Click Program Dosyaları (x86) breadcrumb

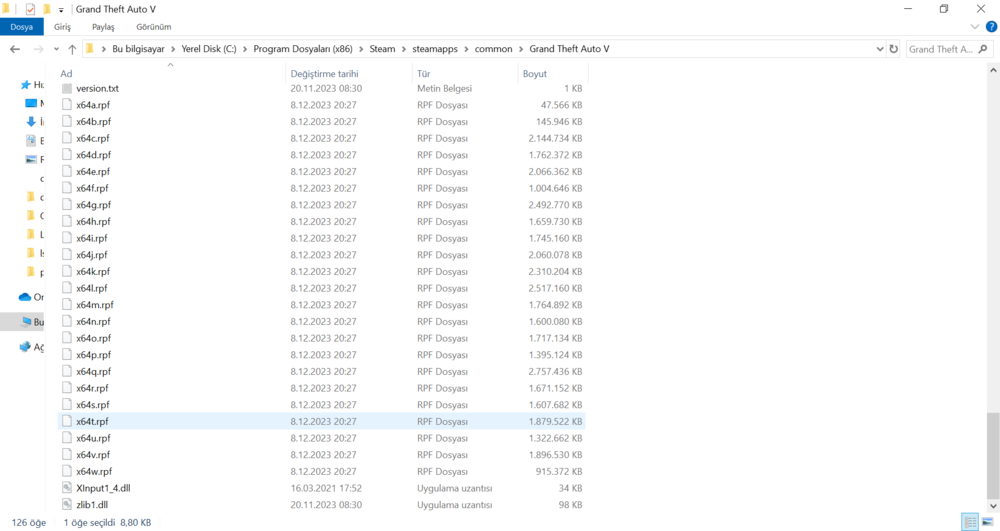303,48
